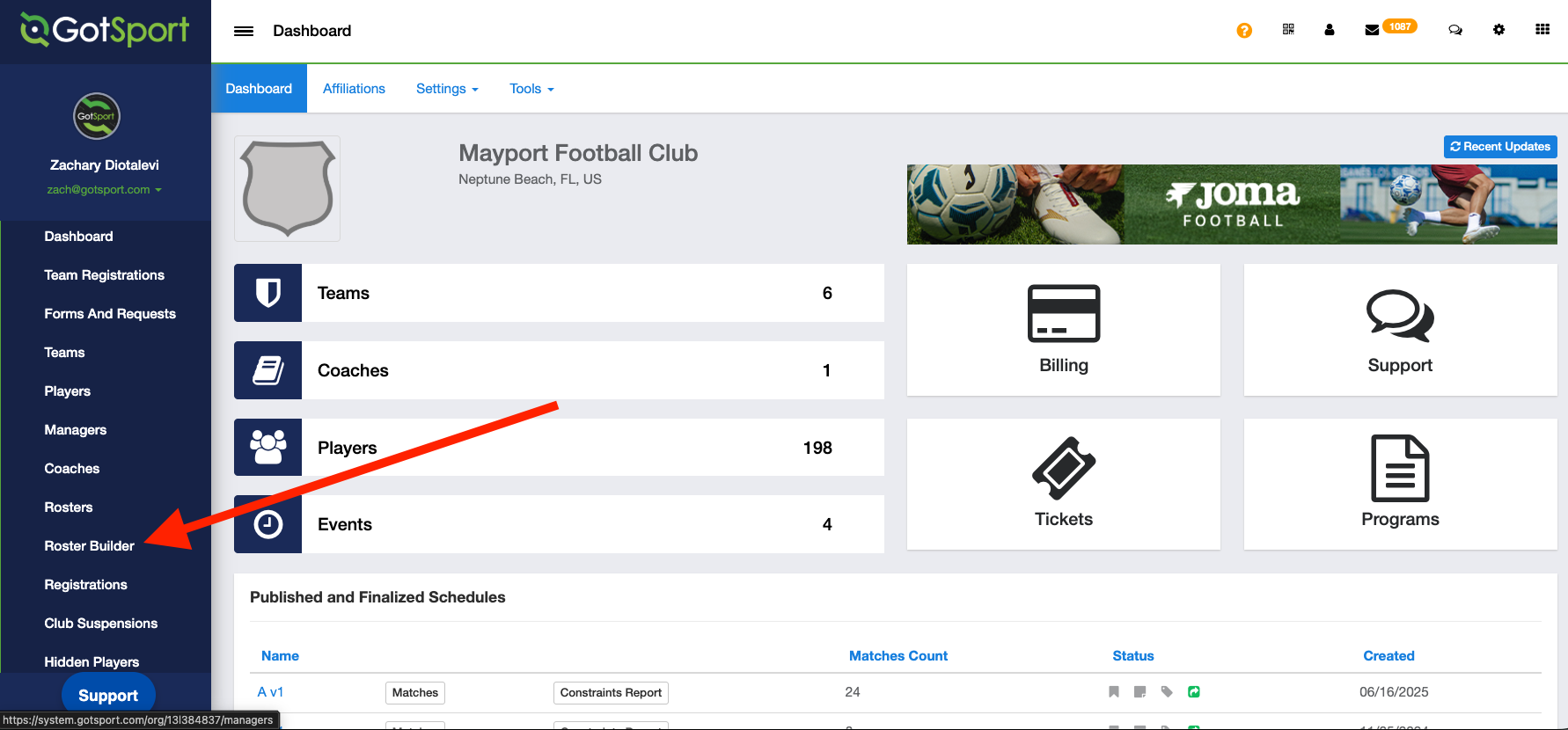Click the Recent Updates button
Viewport: 1568px width, 730px height.
click(1500, 147)
